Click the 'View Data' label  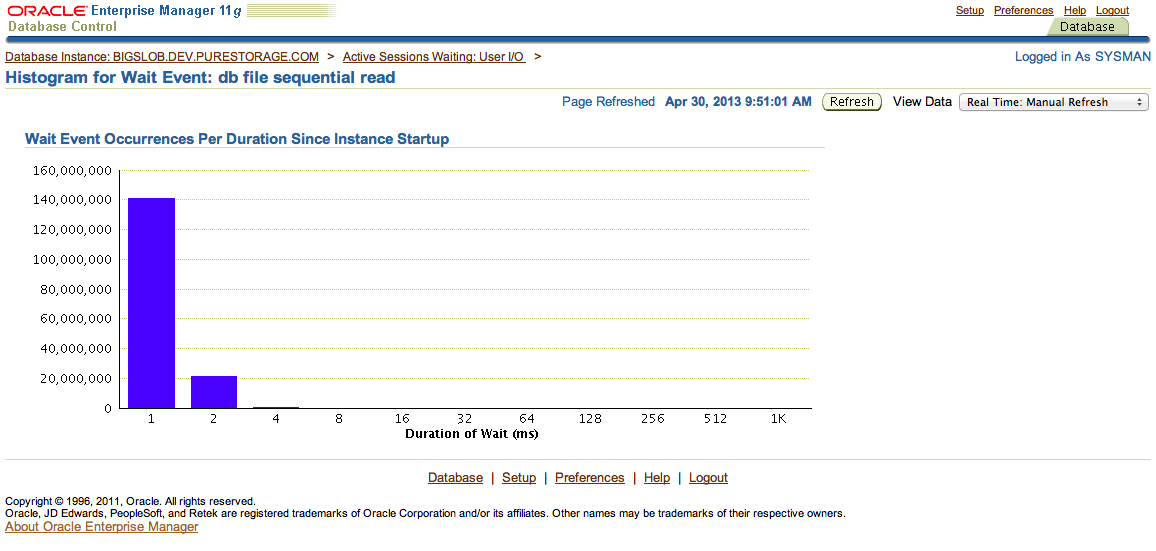(x=922, y=102)
